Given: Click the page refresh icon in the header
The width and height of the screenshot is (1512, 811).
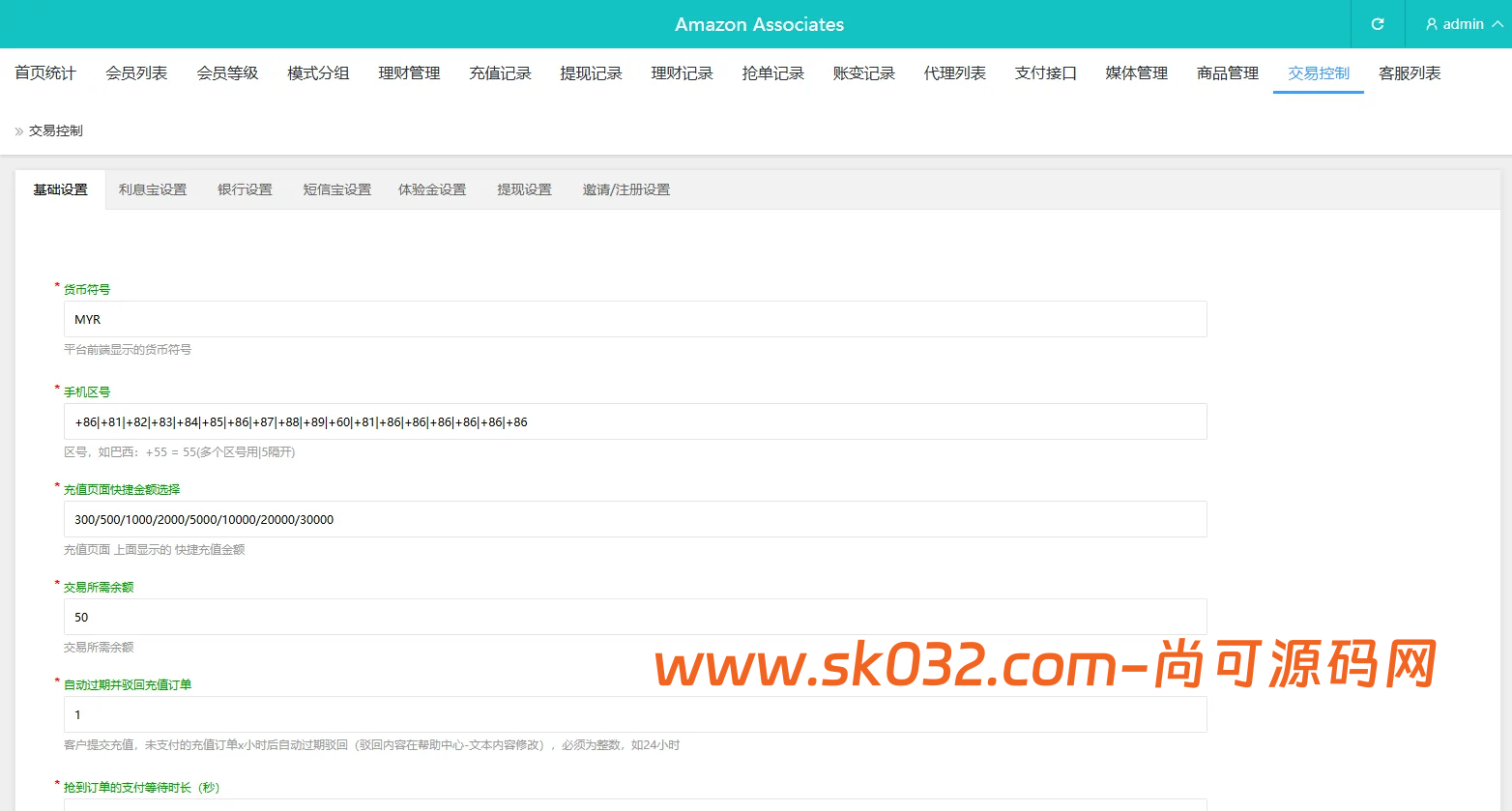Looking at the screenshot, I should tap(1376, 24).
